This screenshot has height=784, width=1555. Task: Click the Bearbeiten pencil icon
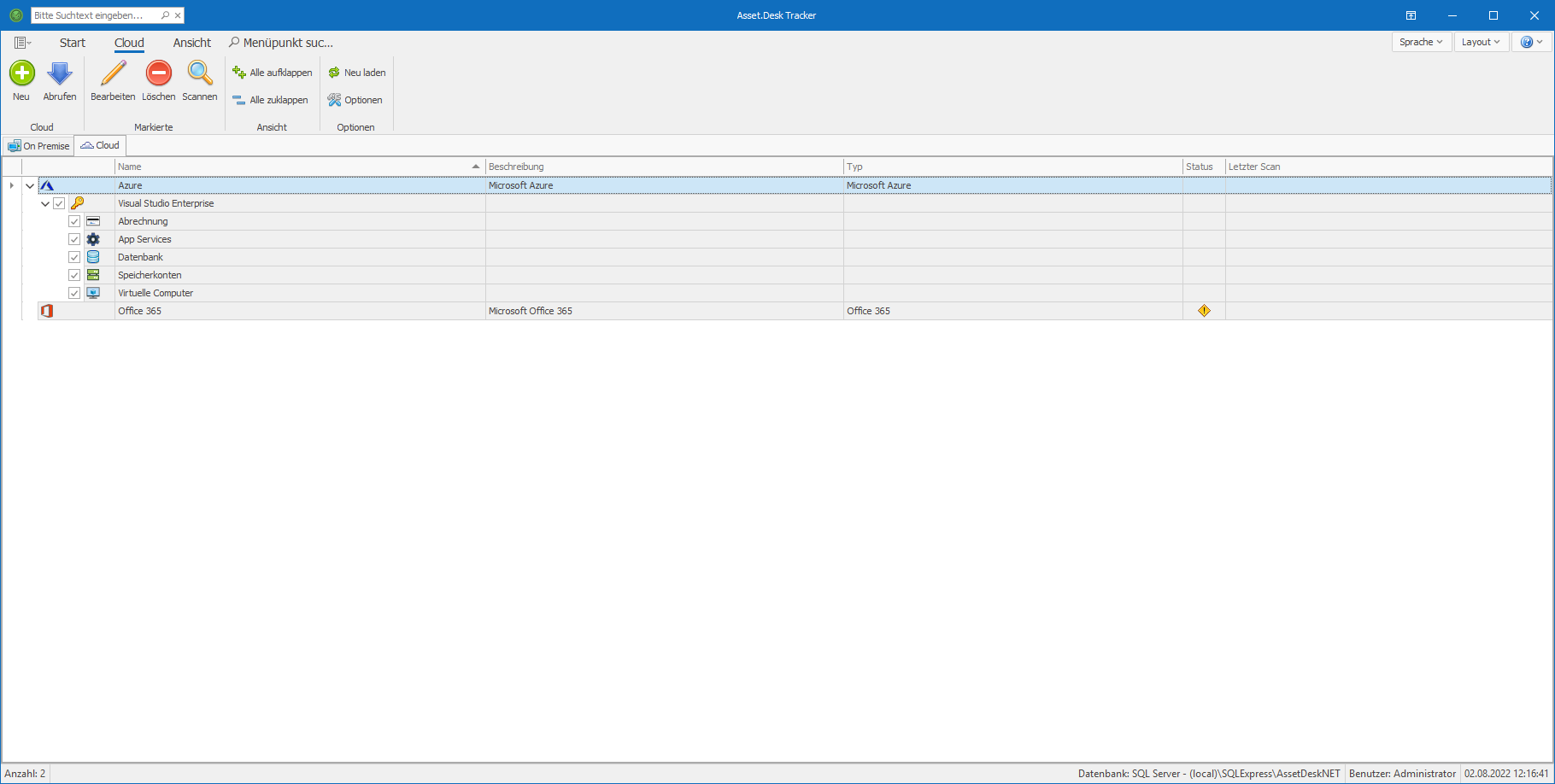pyautogui.click(x=113, y=73)
